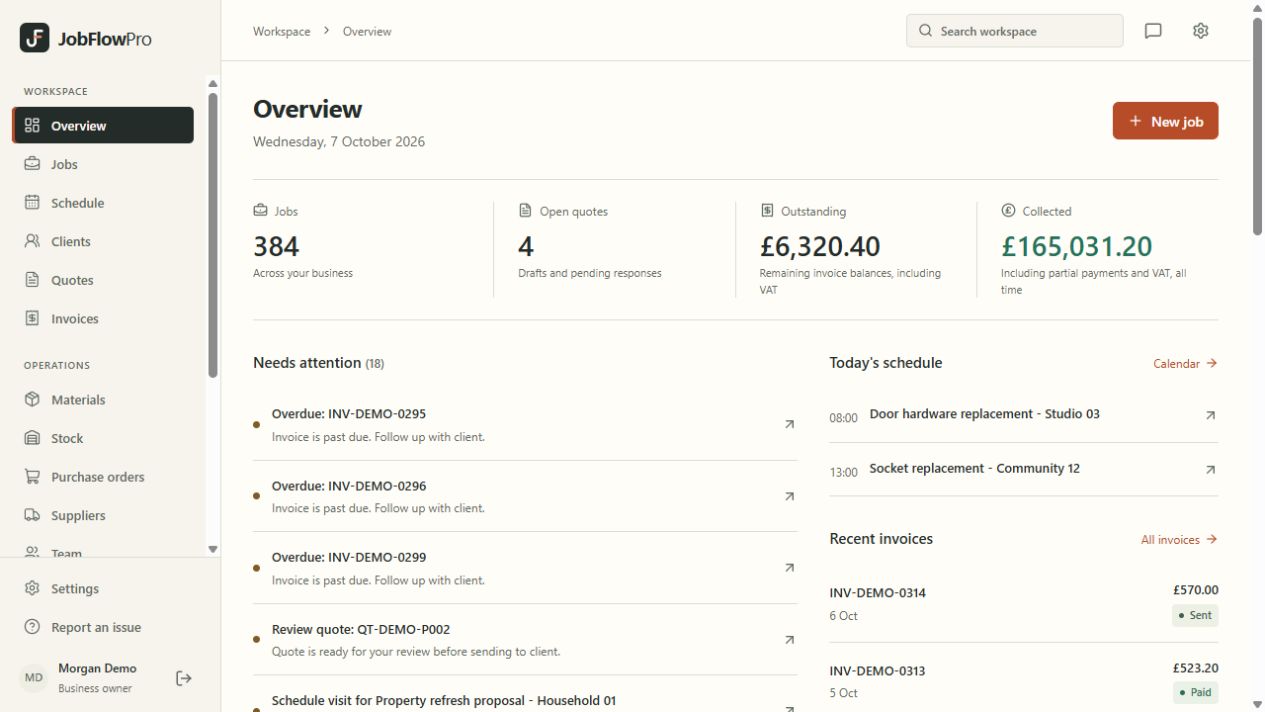
Task: Click the Jobs count 384
Action: pyautogui.click(x=276, y=246)
